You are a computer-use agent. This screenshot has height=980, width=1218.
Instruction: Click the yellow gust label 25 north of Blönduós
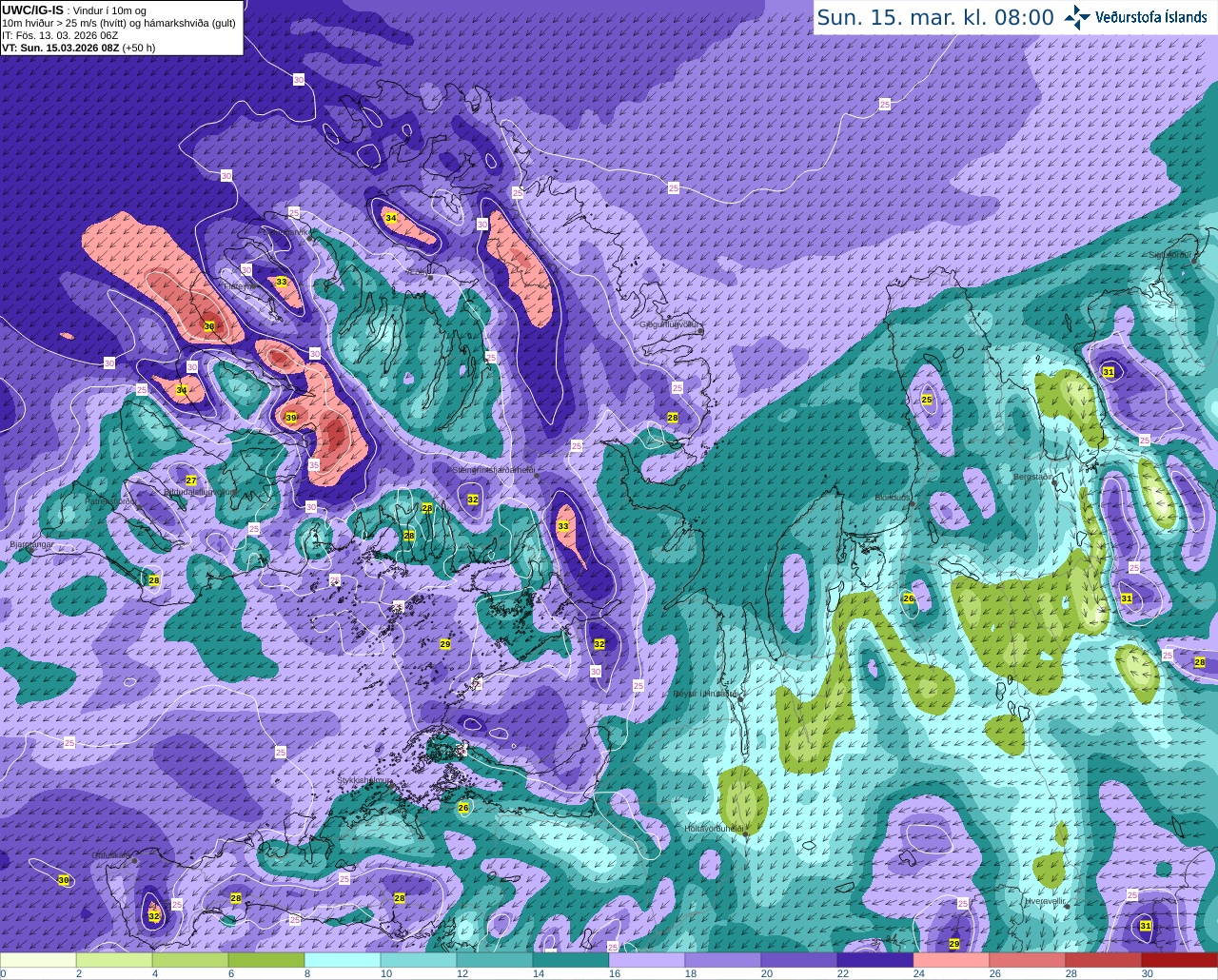click(x=927, y=400)
